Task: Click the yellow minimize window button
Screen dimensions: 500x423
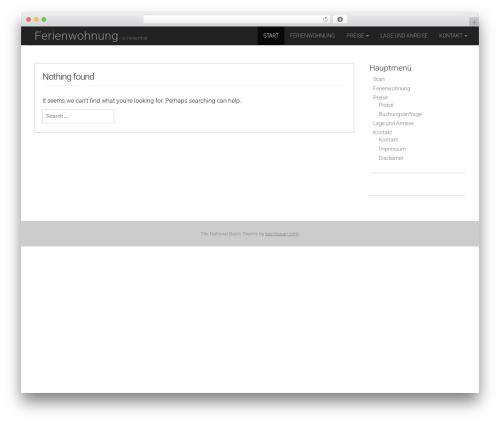Action: [36, 20]
